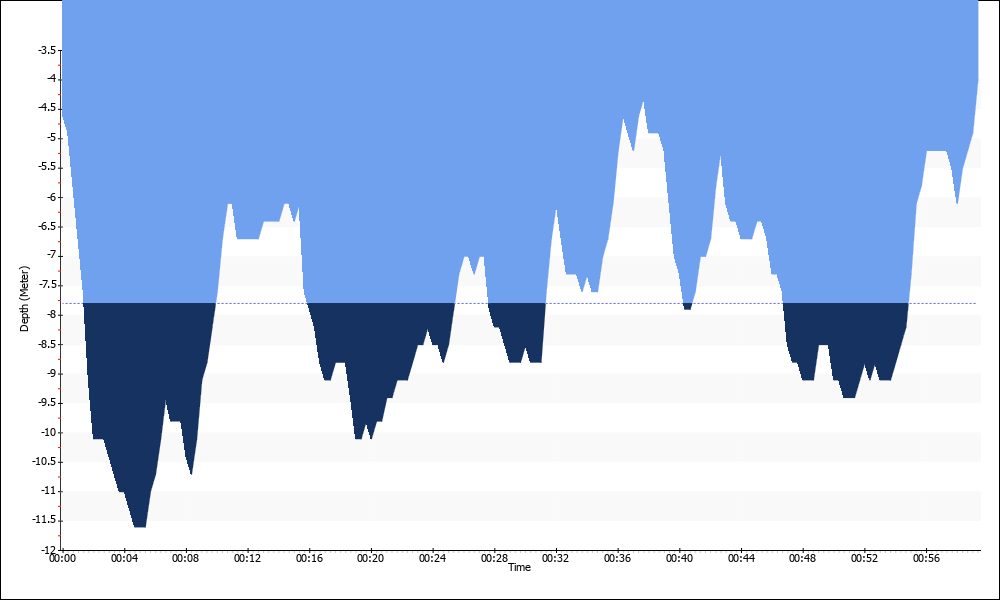Viewport: 1000px width, 600px height.
Task: Click the "Time" axis title
Action: tap(519, 567)
